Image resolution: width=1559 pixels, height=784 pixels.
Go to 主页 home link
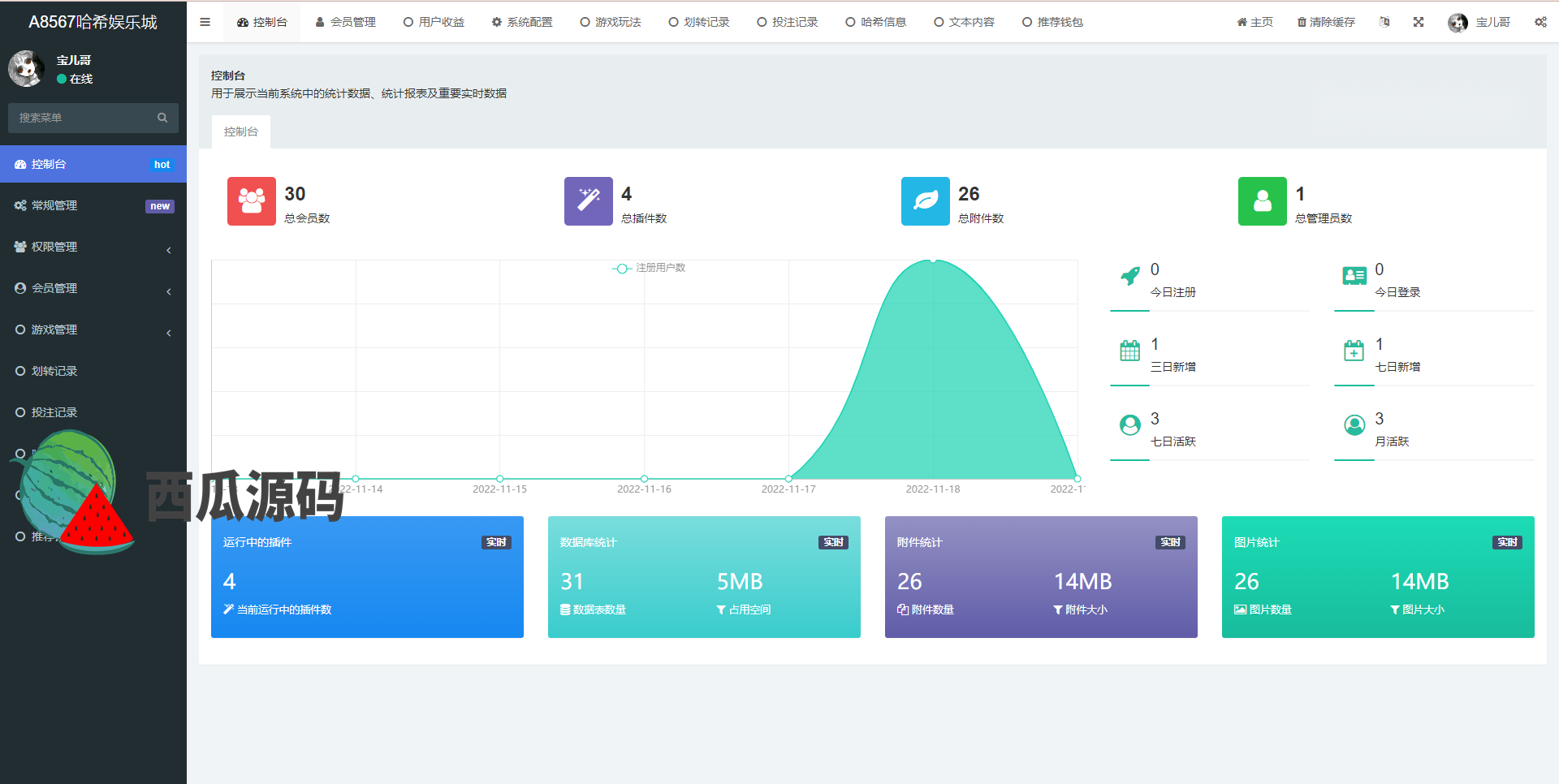[1255, 22]
